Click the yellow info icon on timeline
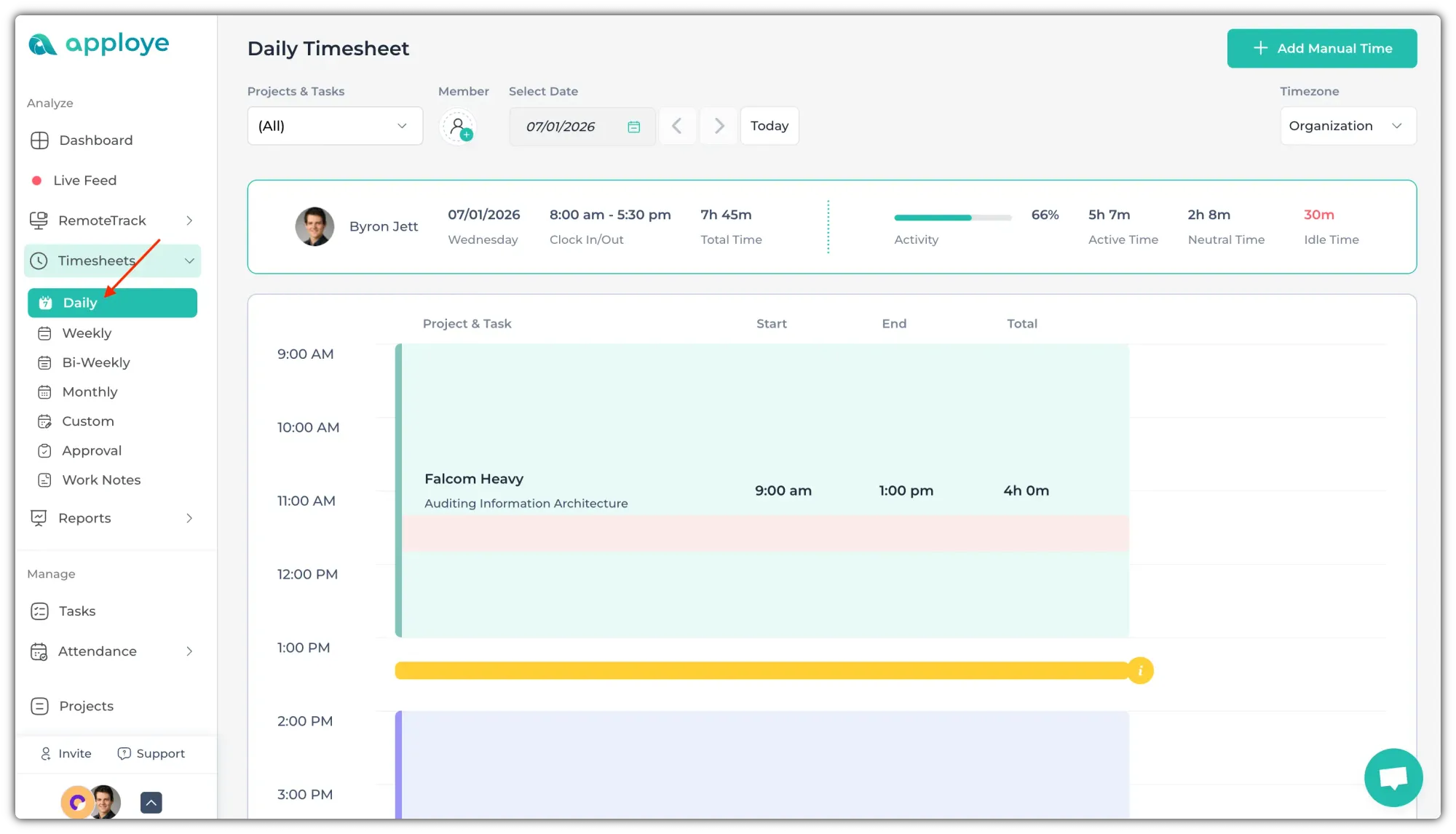 click(x=1140, y=670)
